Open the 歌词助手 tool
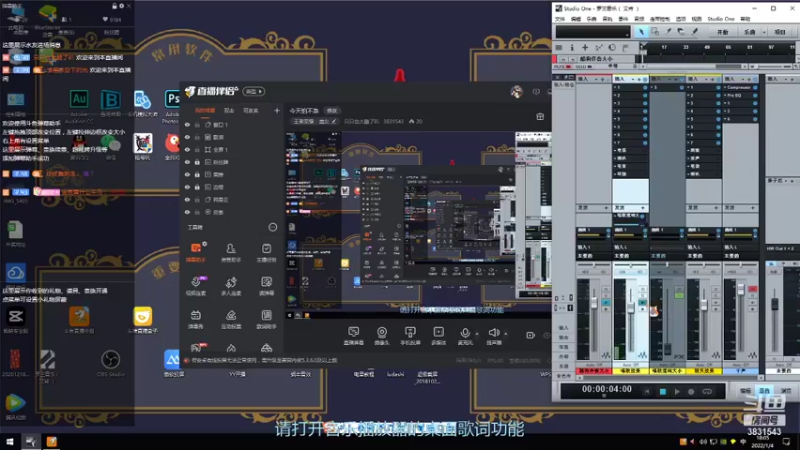The height and width of the screenshot is (450, 800). point(266,319)
